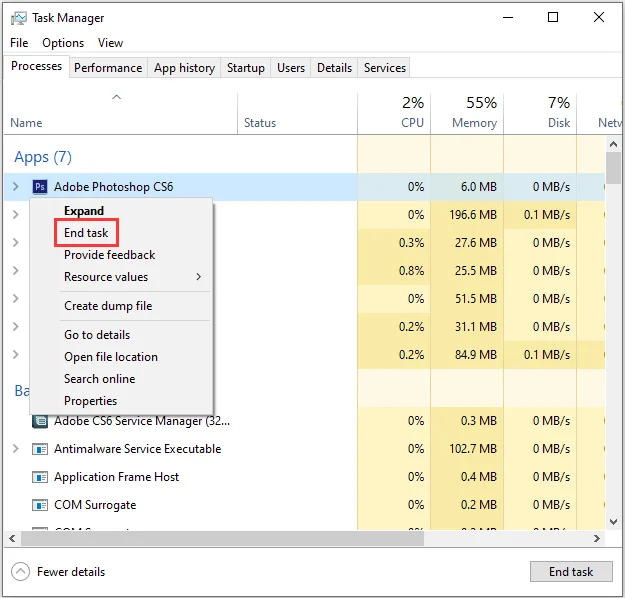Switch to the Processes tab
Screen dimensions: 625x598
coord(36,66)
